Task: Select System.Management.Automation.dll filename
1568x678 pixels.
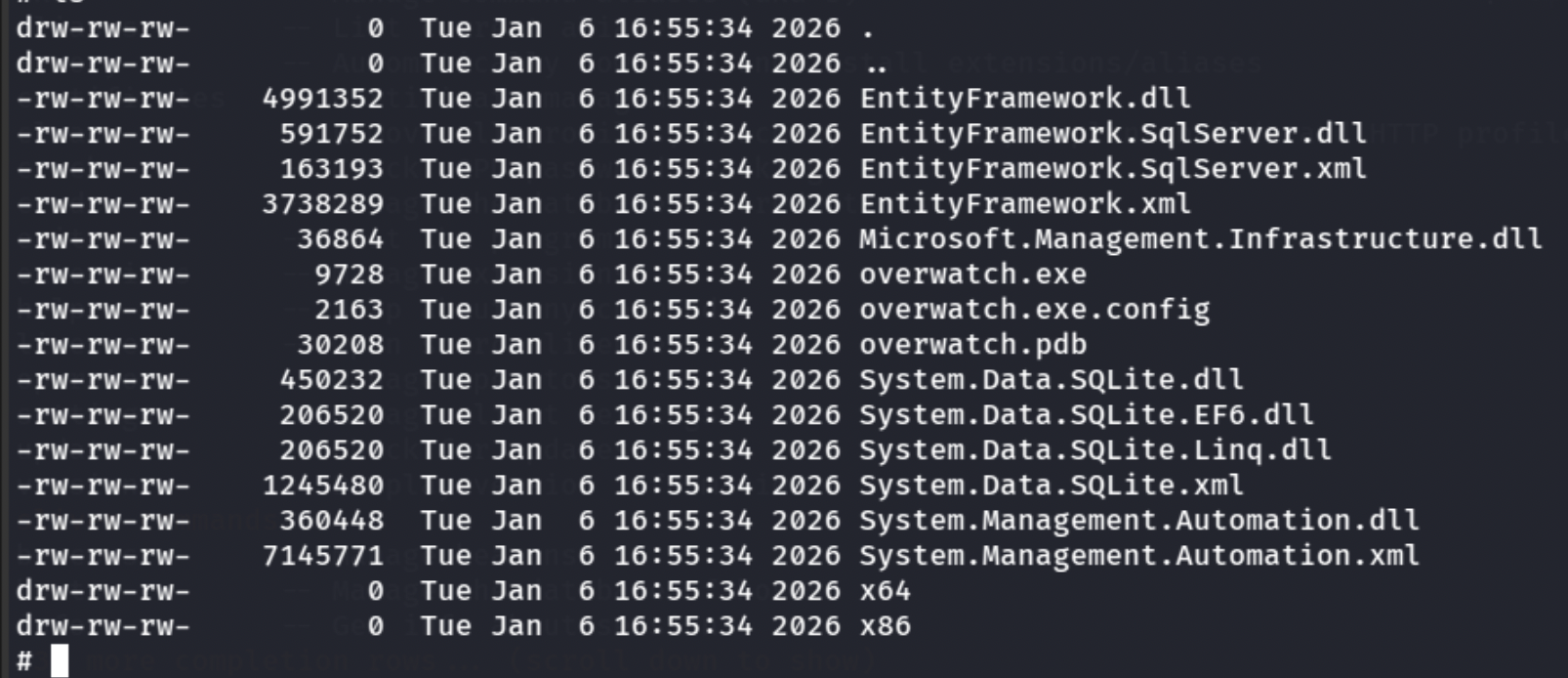Action: (x=1139, y=521)
